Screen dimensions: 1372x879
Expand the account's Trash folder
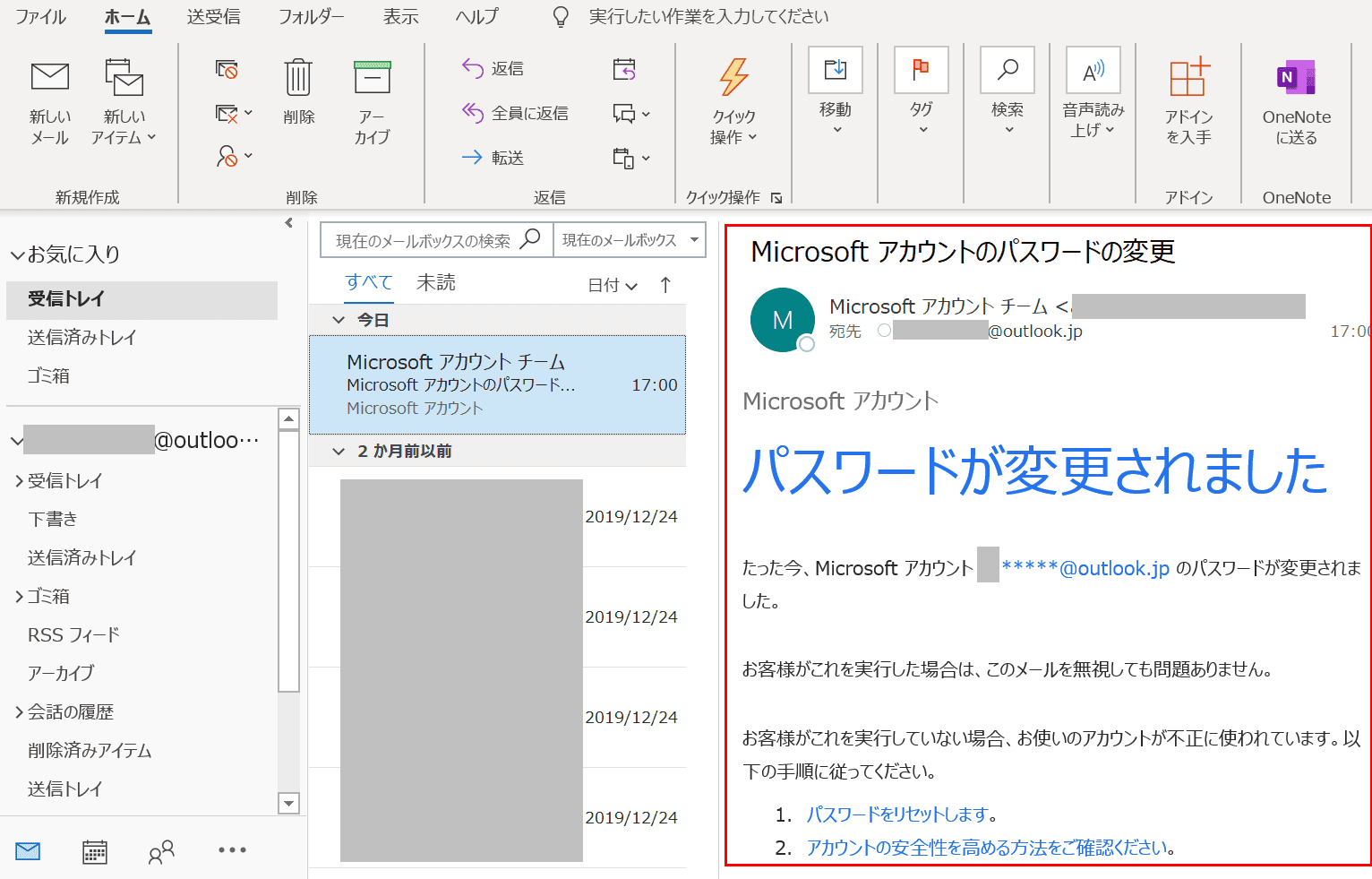click(x=19, y=597)
